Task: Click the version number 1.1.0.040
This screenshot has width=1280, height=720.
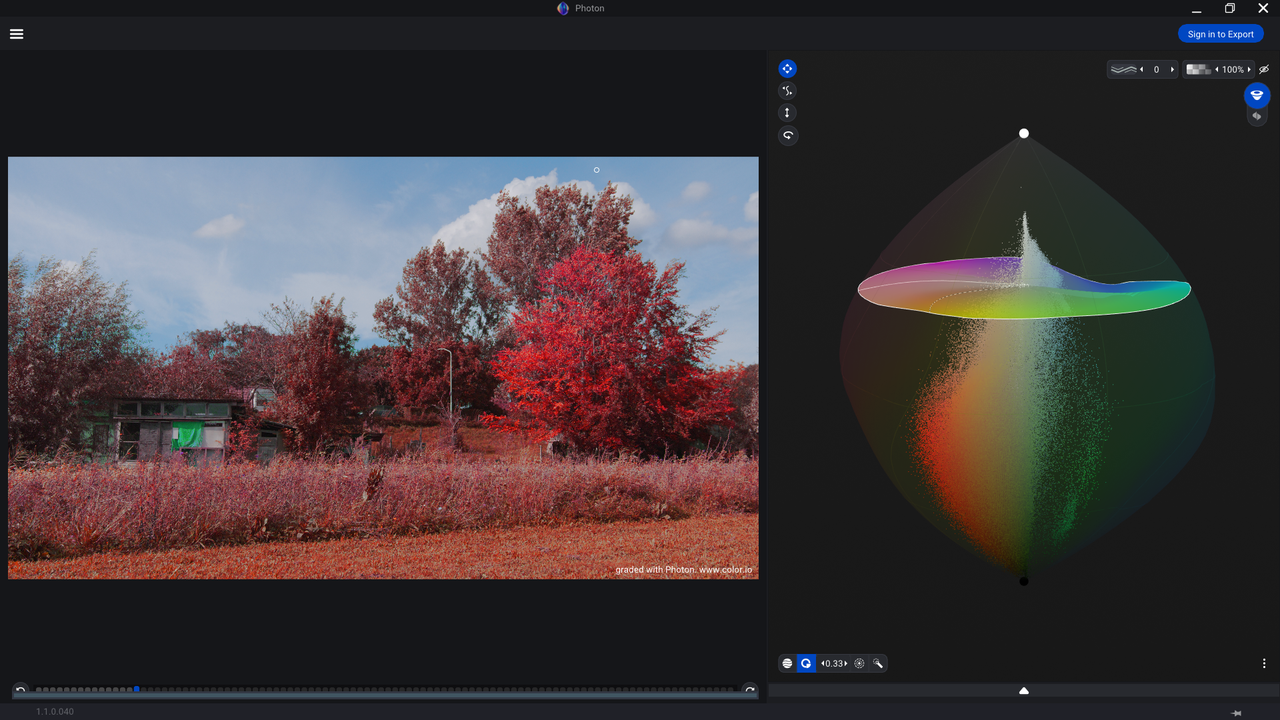Action: (x=55, y=712)
